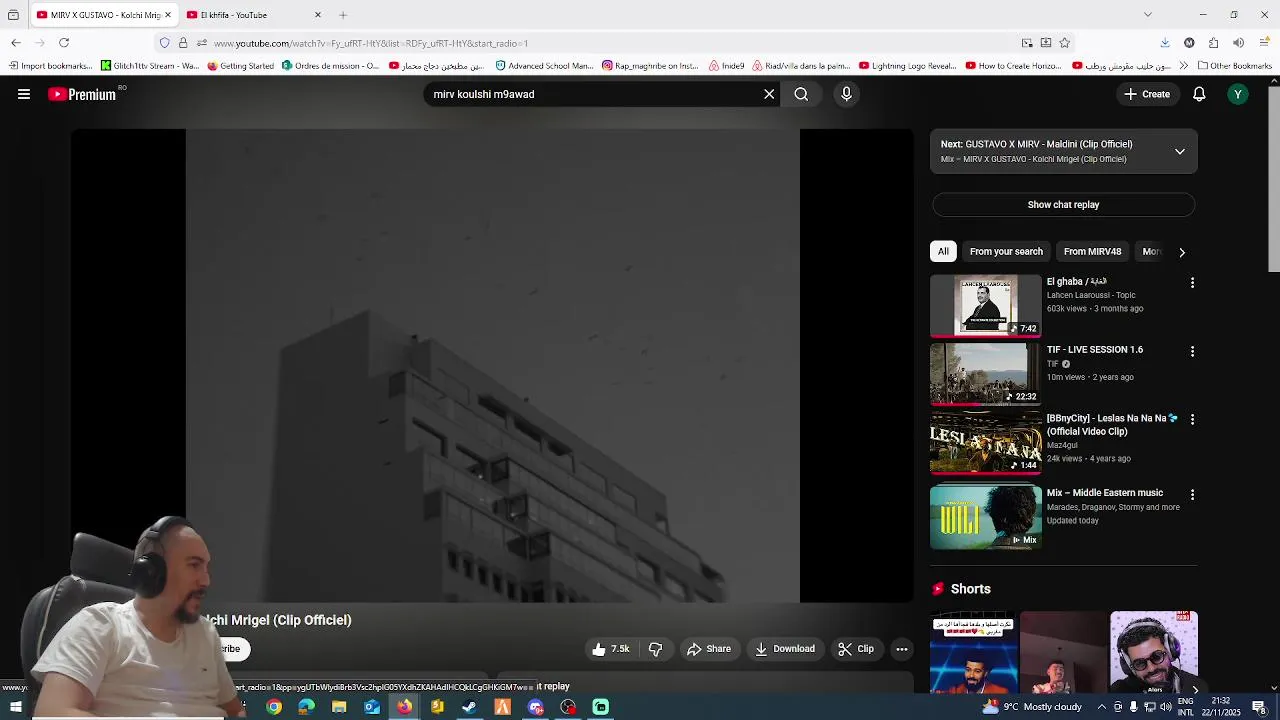Close the El khfifa tab

pyautogui.click(x=318, y=15)
